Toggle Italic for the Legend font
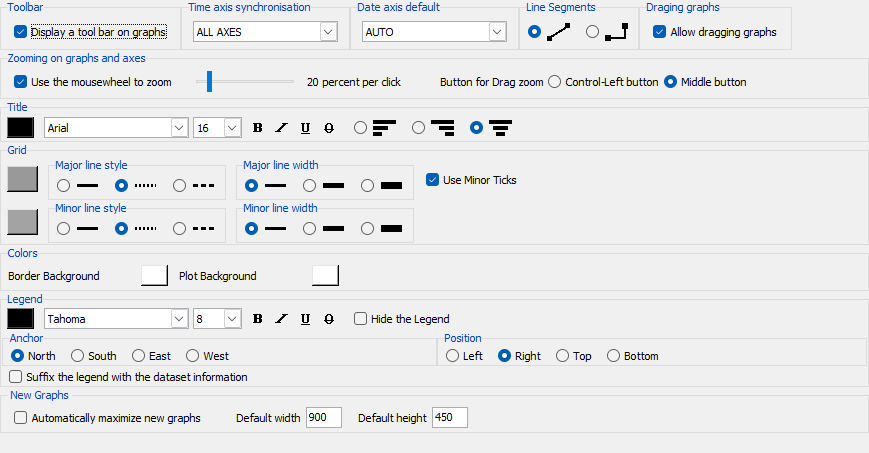 (x=282, y=319)
